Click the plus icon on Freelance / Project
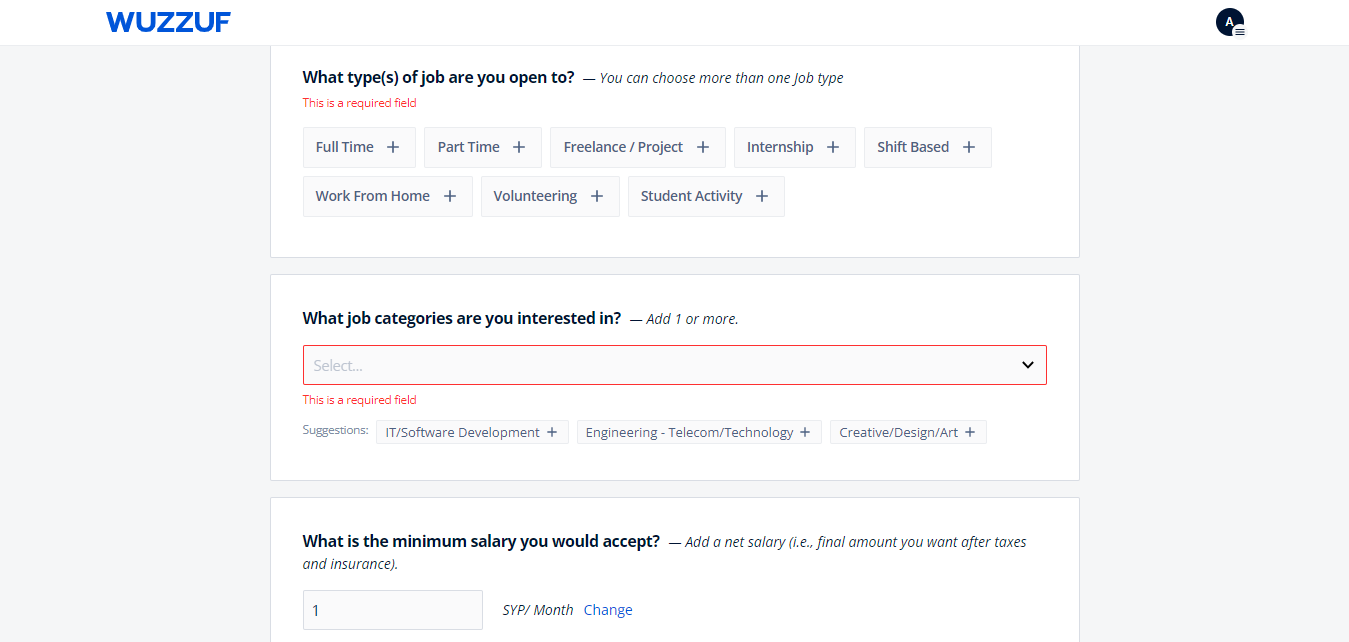Viewport: 1349px width, 642px height. [703, 147]
